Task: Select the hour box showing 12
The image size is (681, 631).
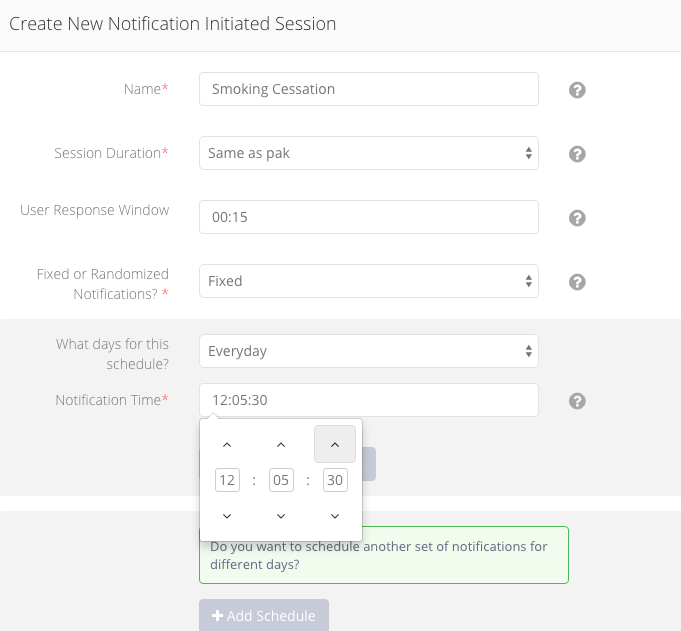Action: pyautogui.click(x=227, y=480)
